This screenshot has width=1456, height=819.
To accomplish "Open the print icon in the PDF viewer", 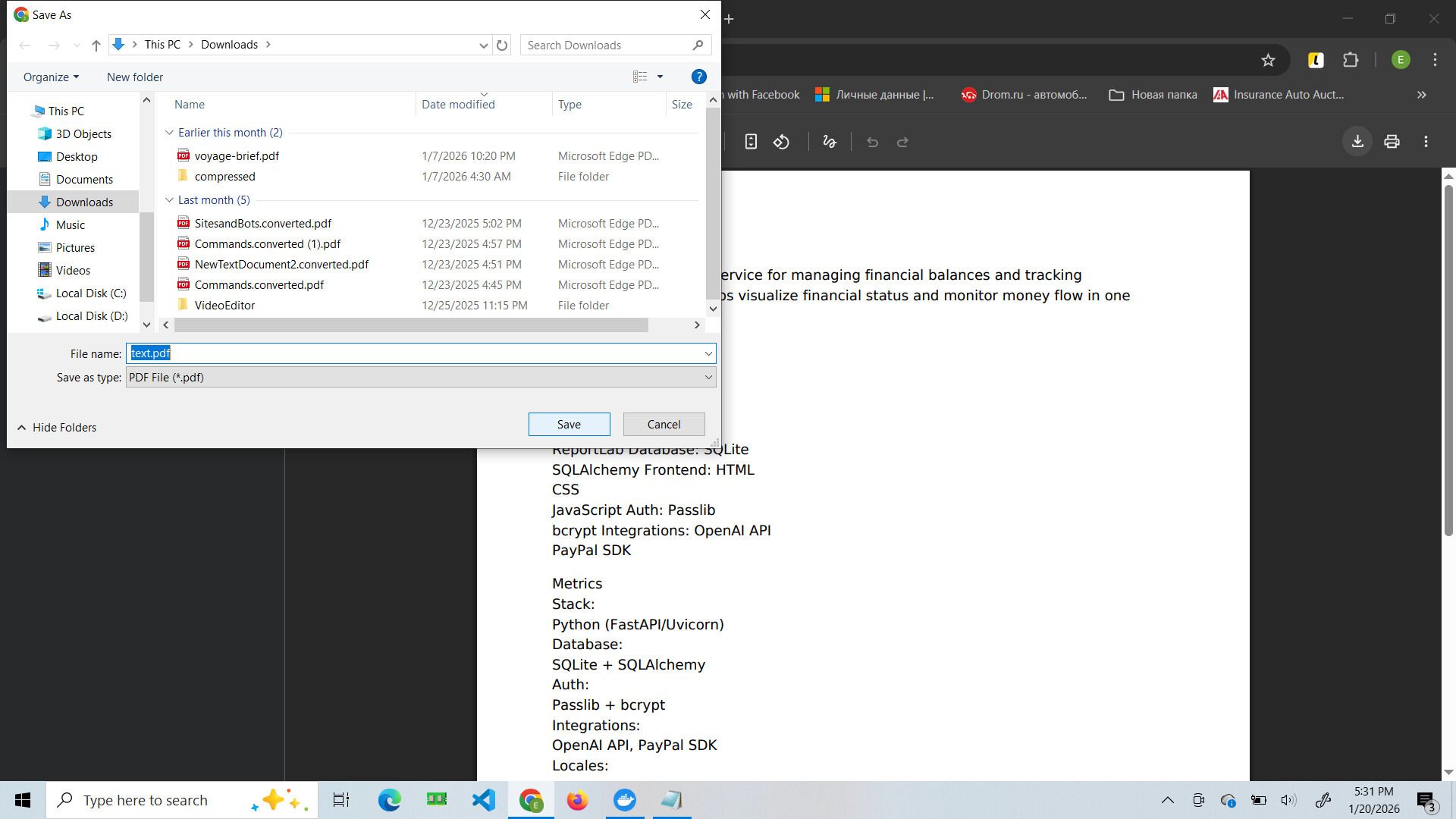I will (x=1392, y=141).
